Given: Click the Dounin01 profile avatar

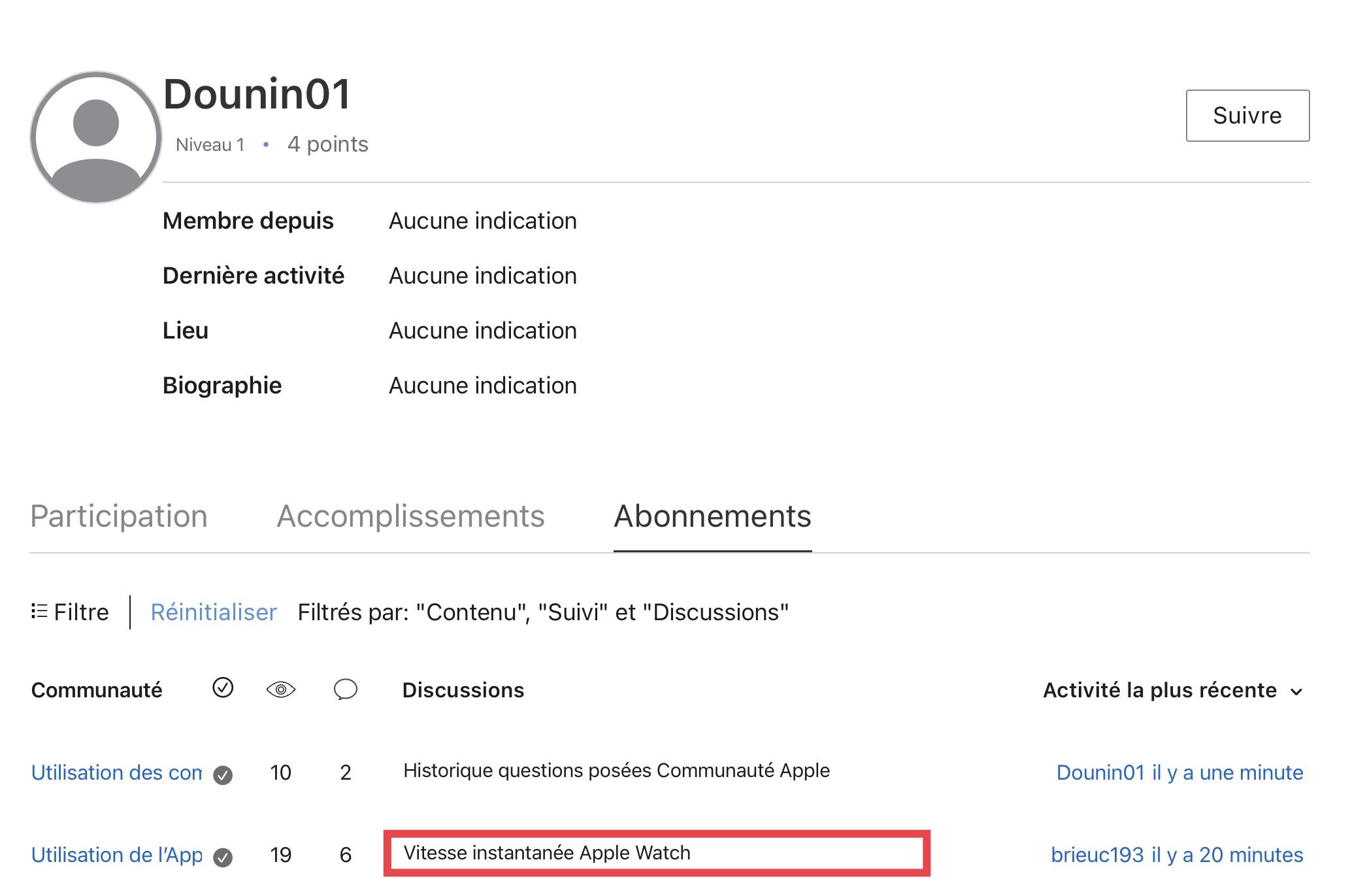Looking at the screenshot, I should (96, 137).
